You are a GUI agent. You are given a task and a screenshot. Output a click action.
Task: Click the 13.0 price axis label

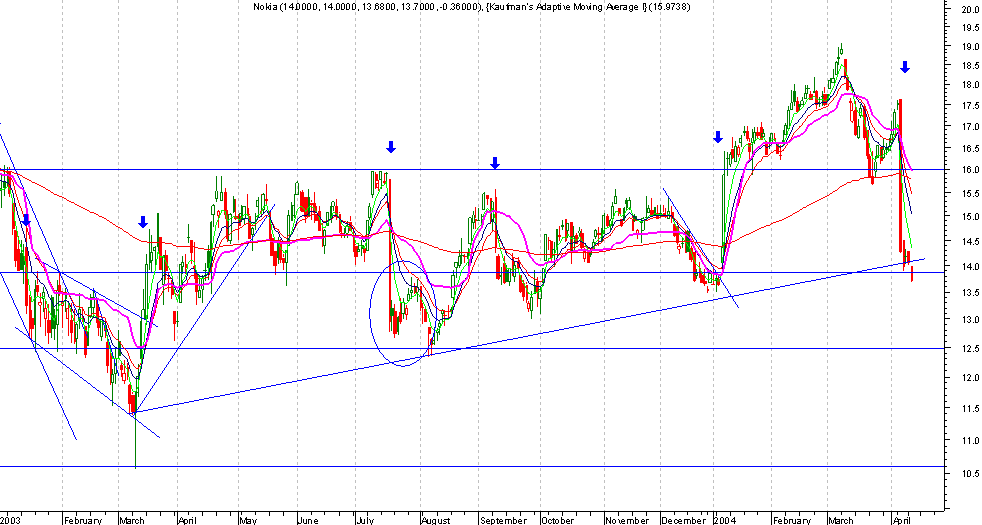969,320
